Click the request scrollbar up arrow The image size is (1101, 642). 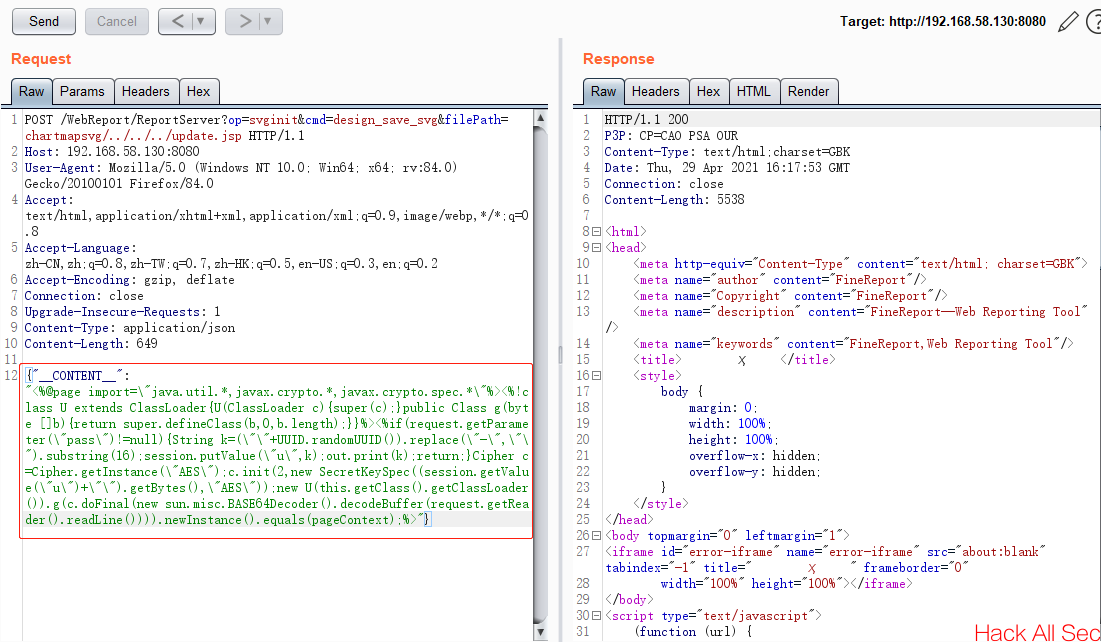point(541,118)
